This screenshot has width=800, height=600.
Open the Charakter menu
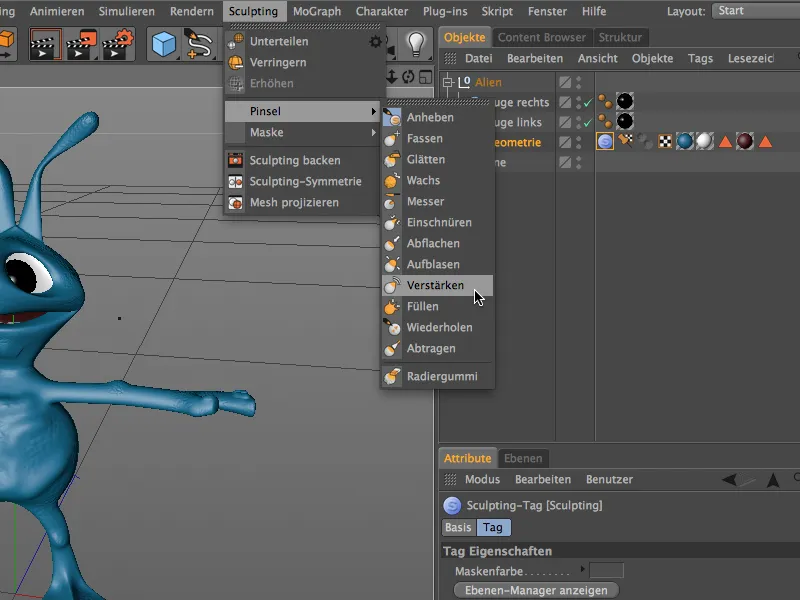point(382,11)
